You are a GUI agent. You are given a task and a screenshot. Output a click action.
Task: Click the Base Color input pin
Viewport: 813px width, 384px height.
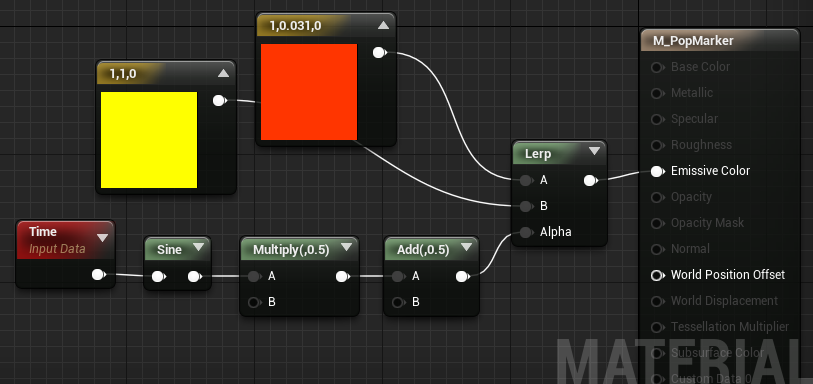click(657, 67)
